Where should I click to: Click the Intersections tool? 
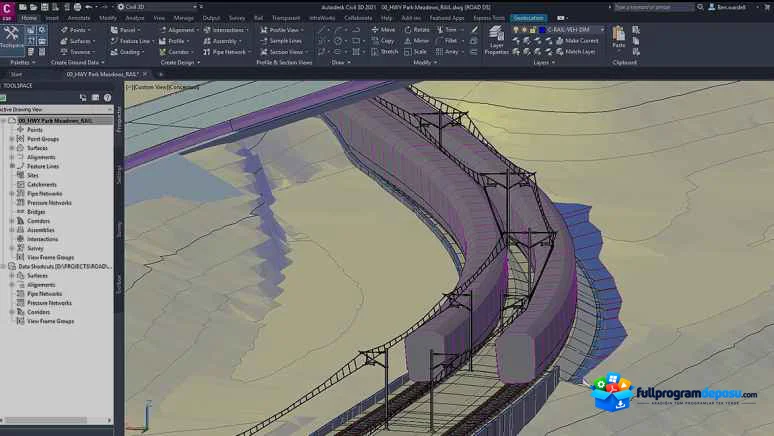pyautogui.click(x=226, y=30)
